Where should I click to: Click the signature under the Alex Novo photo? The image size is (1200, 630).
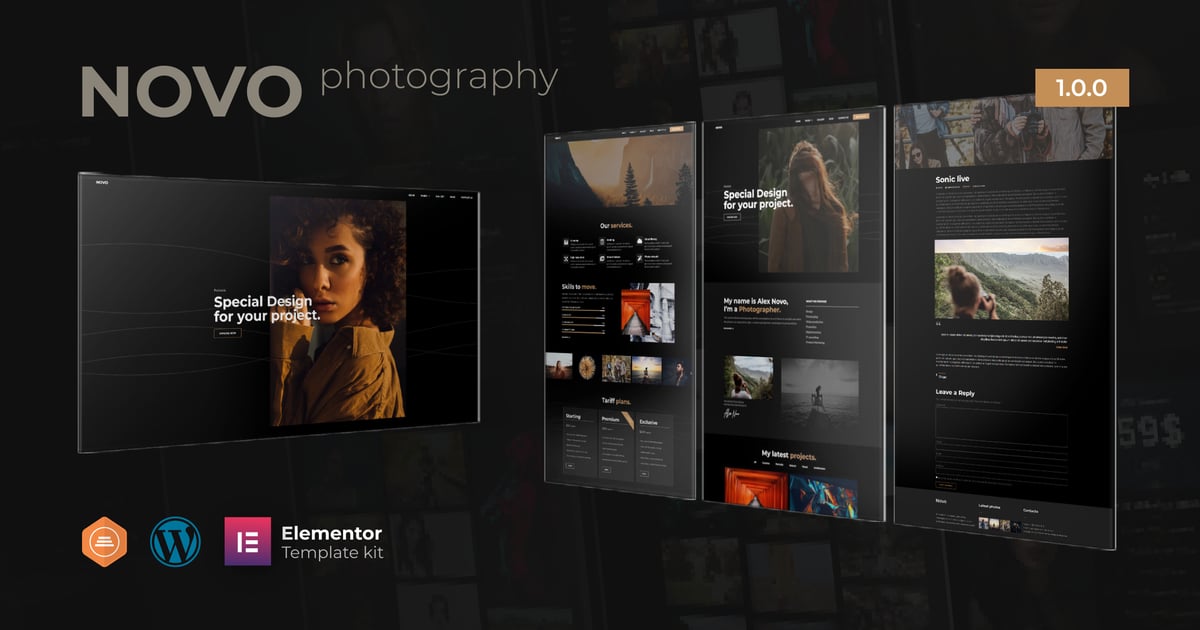coord(733,411)
